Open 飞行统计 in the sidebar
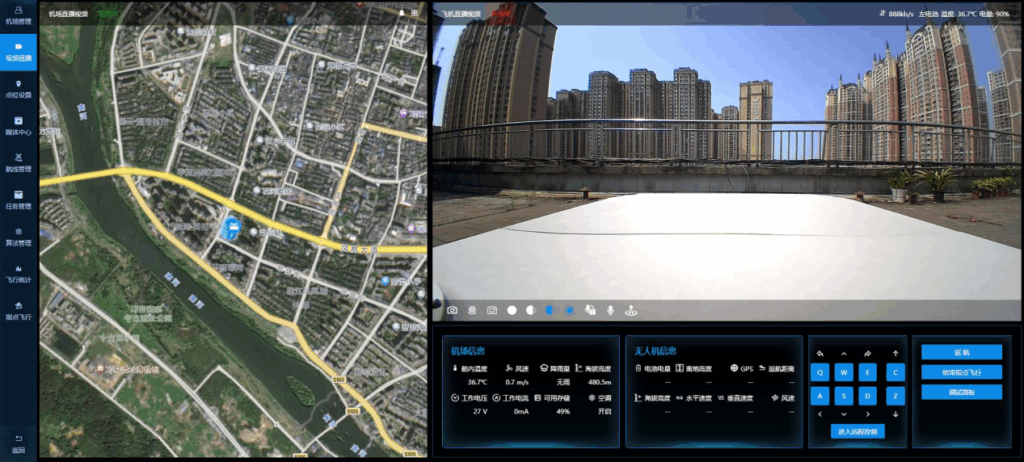The height and width of the screenshot is (462, 1024). 18,273
